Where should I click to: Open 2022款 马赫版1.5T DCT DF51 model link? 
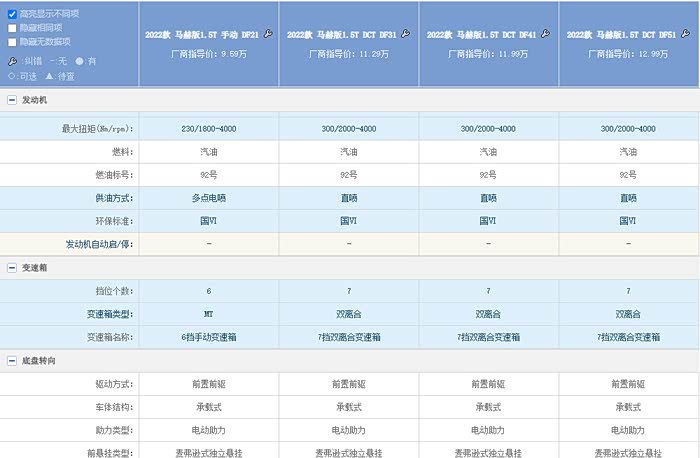[x=621, y=35]
